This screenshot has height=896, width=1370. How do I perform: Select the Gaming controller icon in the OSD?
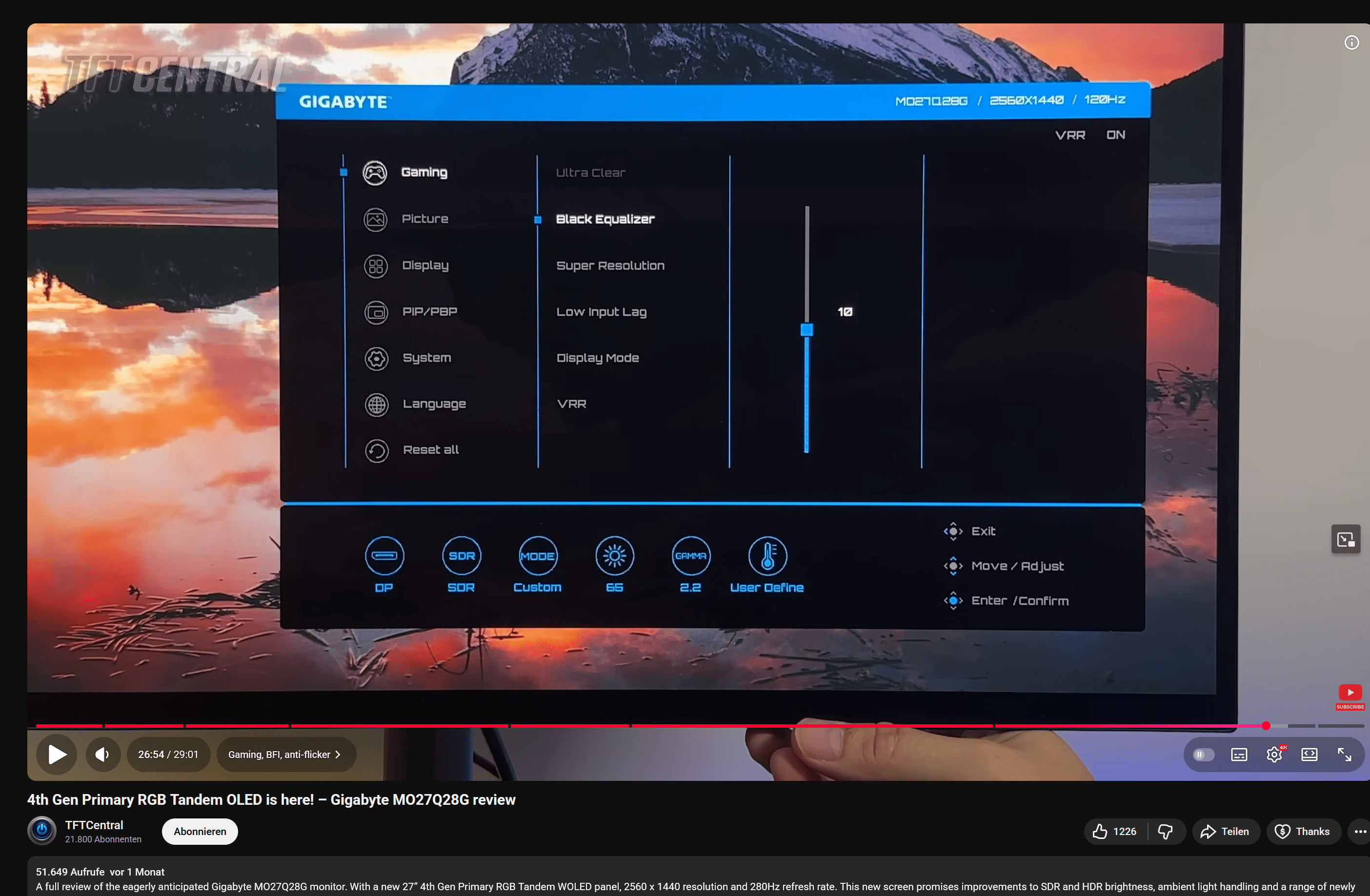click(x=375, y=172)
